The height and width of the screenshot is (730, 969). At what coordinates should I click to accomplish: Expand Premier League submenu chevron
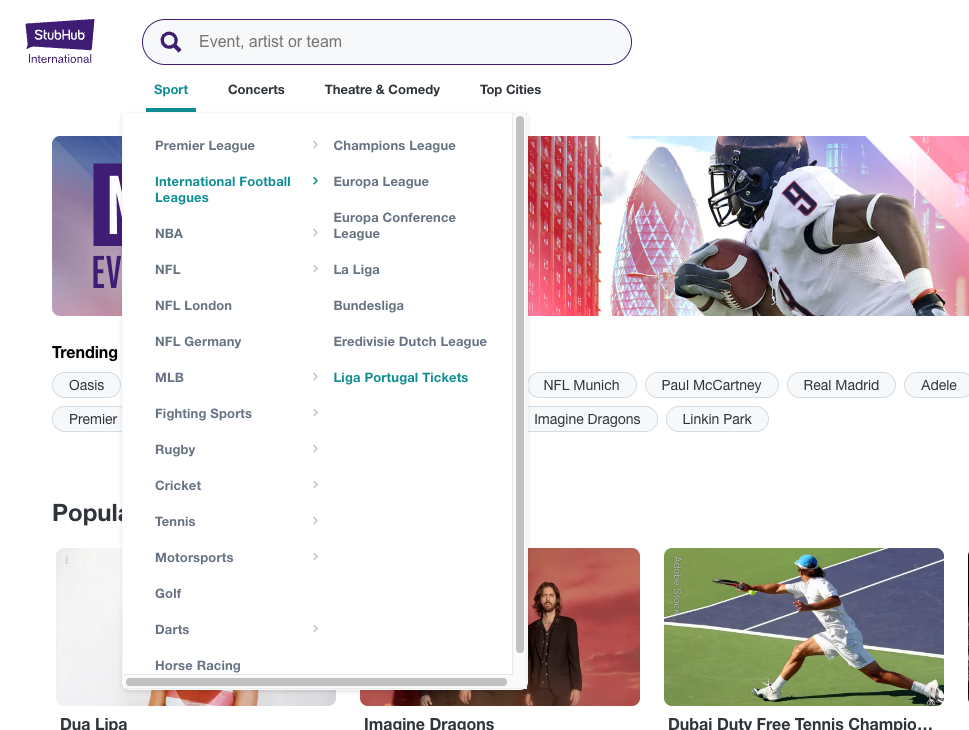pos(315,145)
